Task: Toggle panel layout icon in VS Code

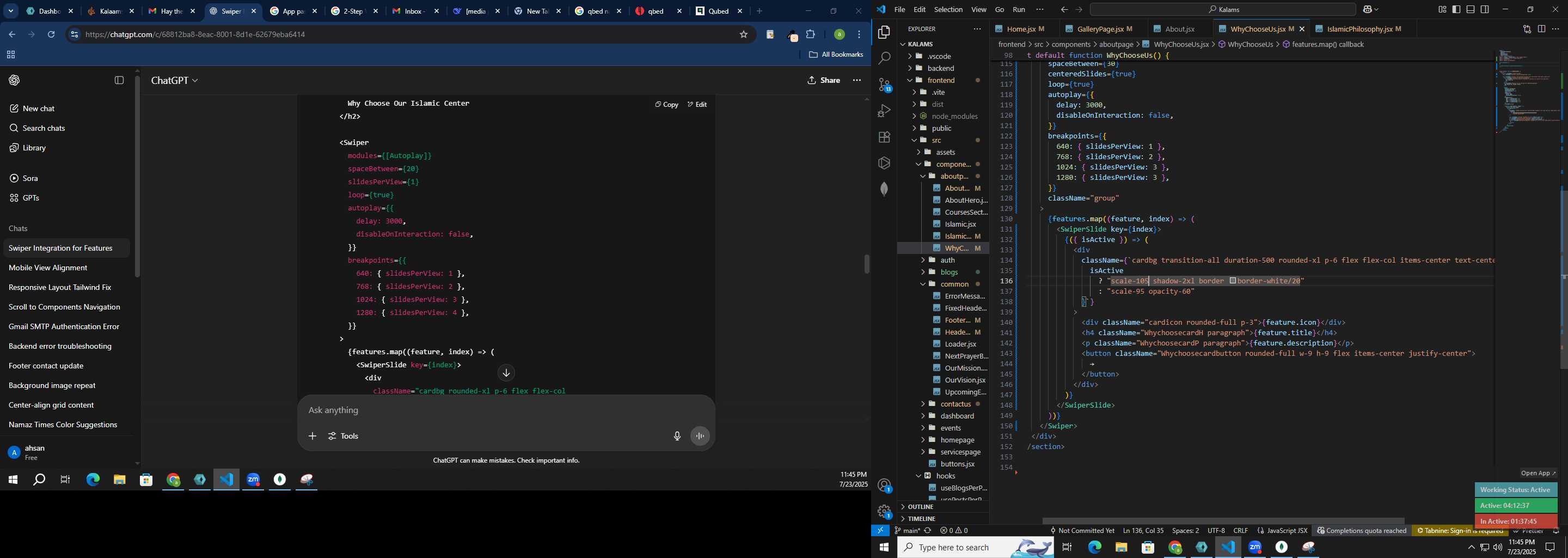Action: tap(1471, 10)
